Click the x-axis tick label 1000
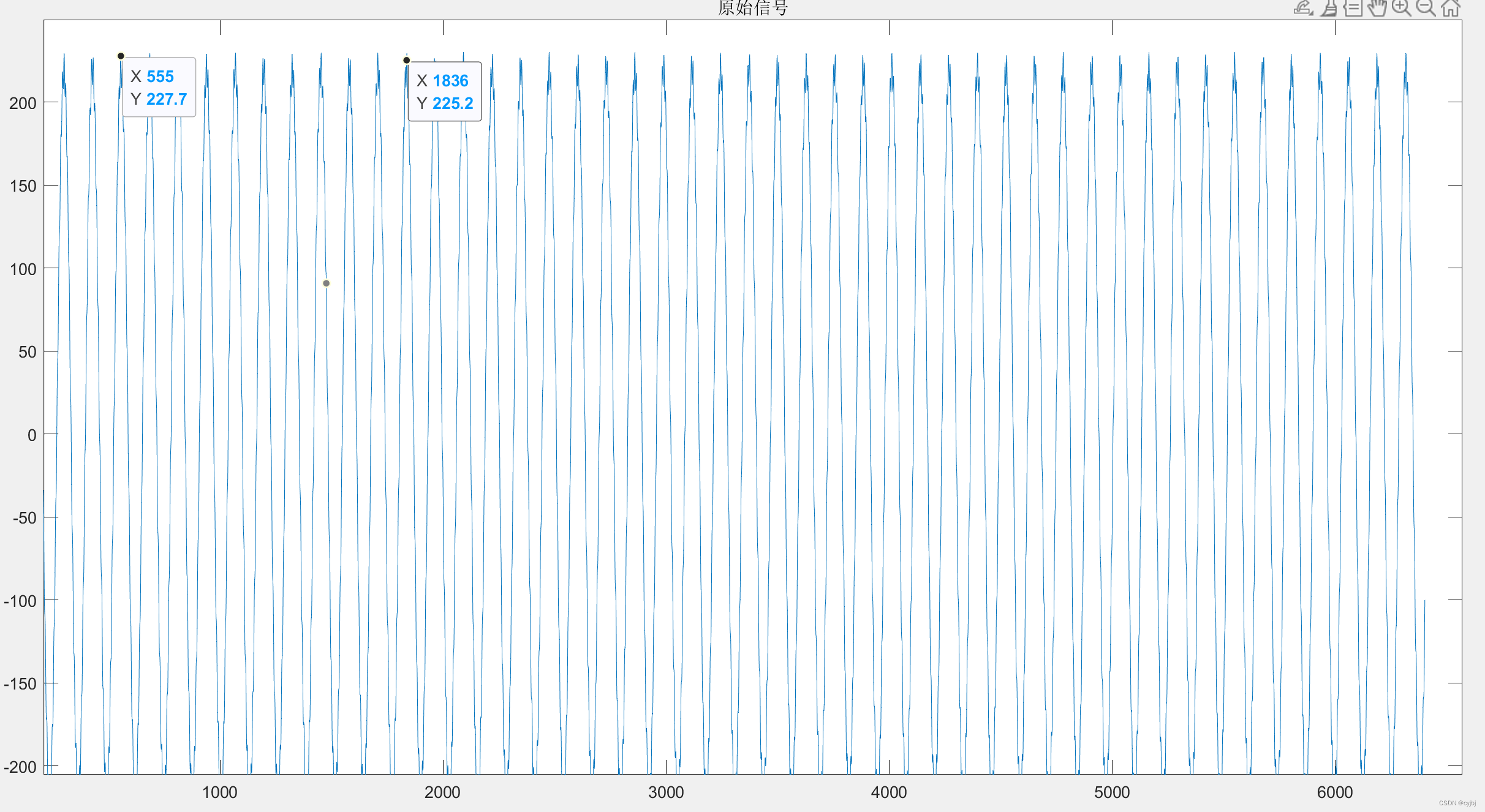This screenshot has width=1485, height=812. (219, 792)
